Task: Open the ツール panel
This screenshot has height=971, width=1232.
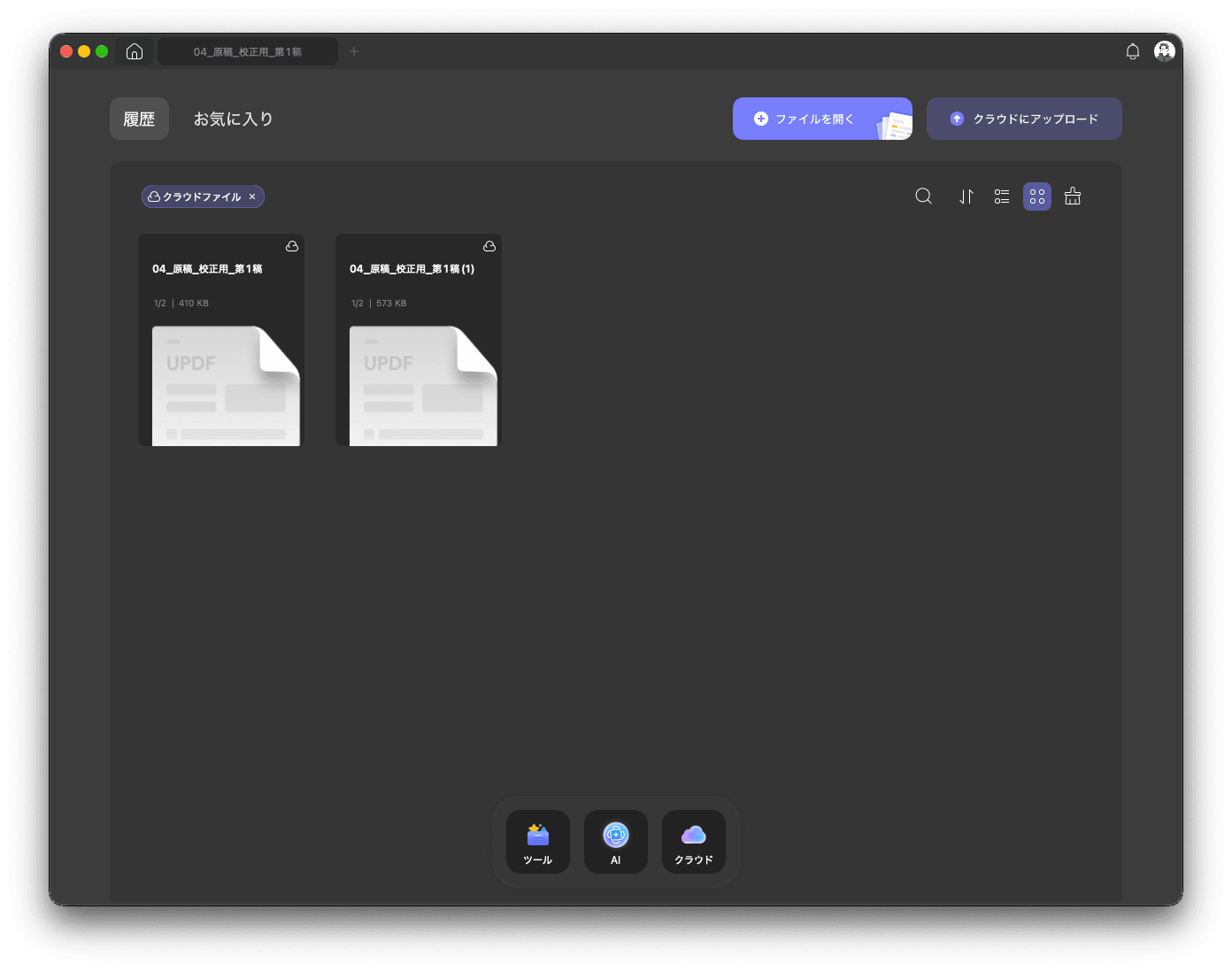Action: tap(538, 842)
